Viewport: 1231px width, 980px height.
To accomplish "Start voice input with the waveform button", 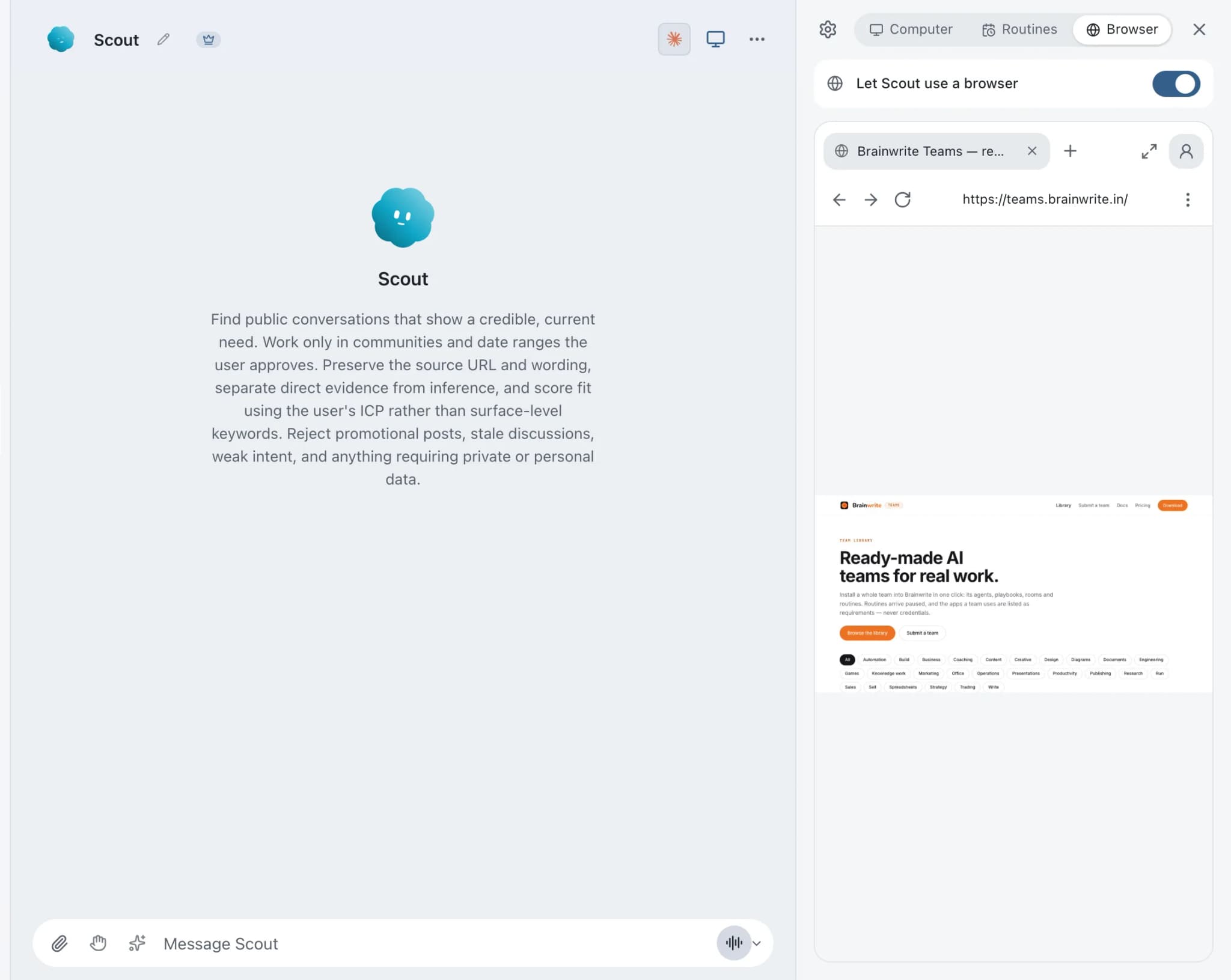I will click(x=733, y=943).
